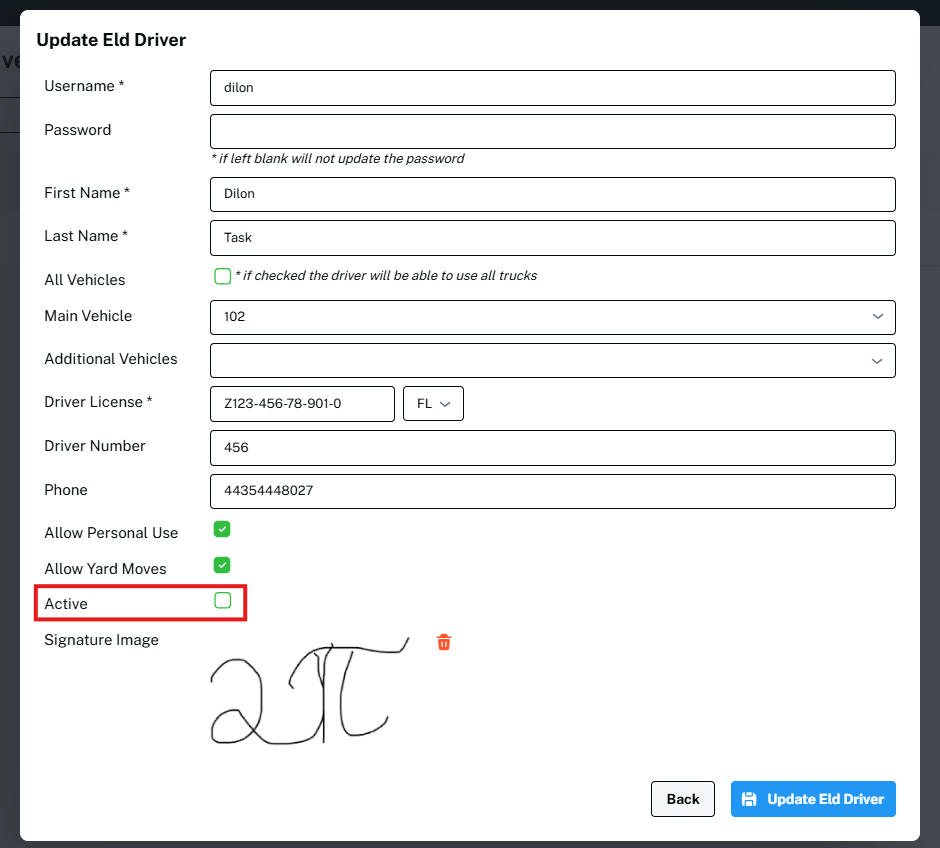Focus the Driver Number field
This screenshot has width=940, height=848.
point(552,448)
